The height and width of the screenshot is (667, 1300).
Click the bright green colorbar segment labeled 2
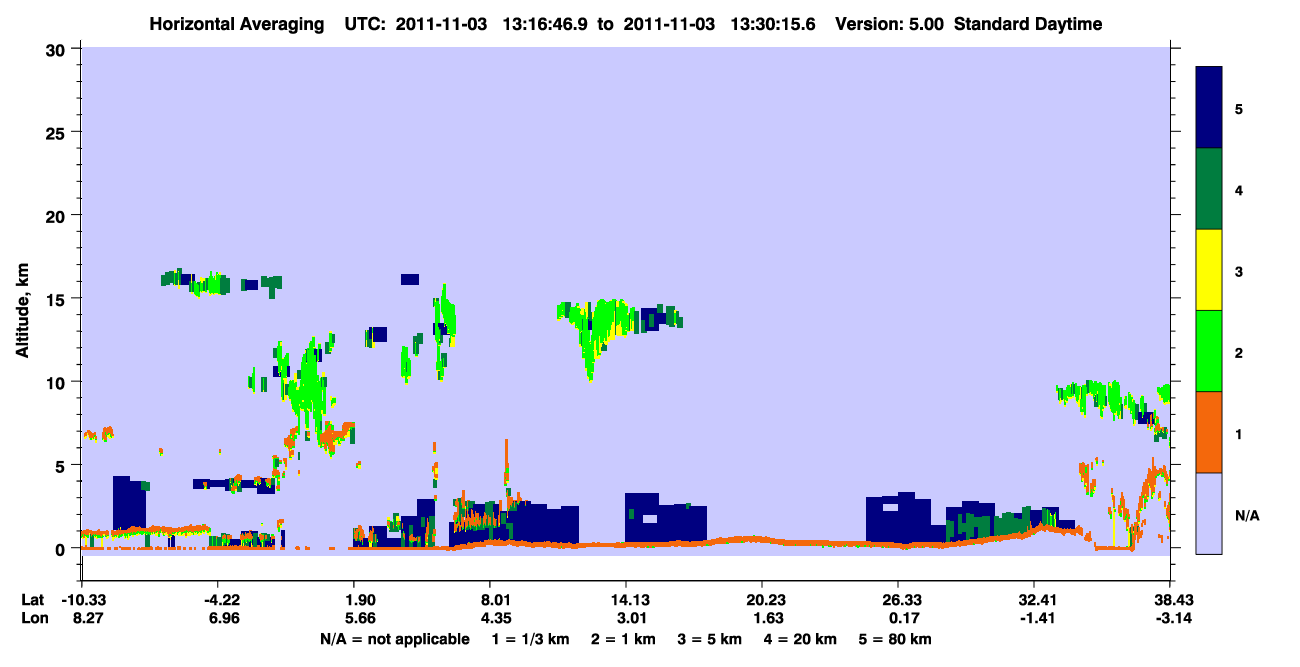pyautogui.click(x=1209, y=351)
